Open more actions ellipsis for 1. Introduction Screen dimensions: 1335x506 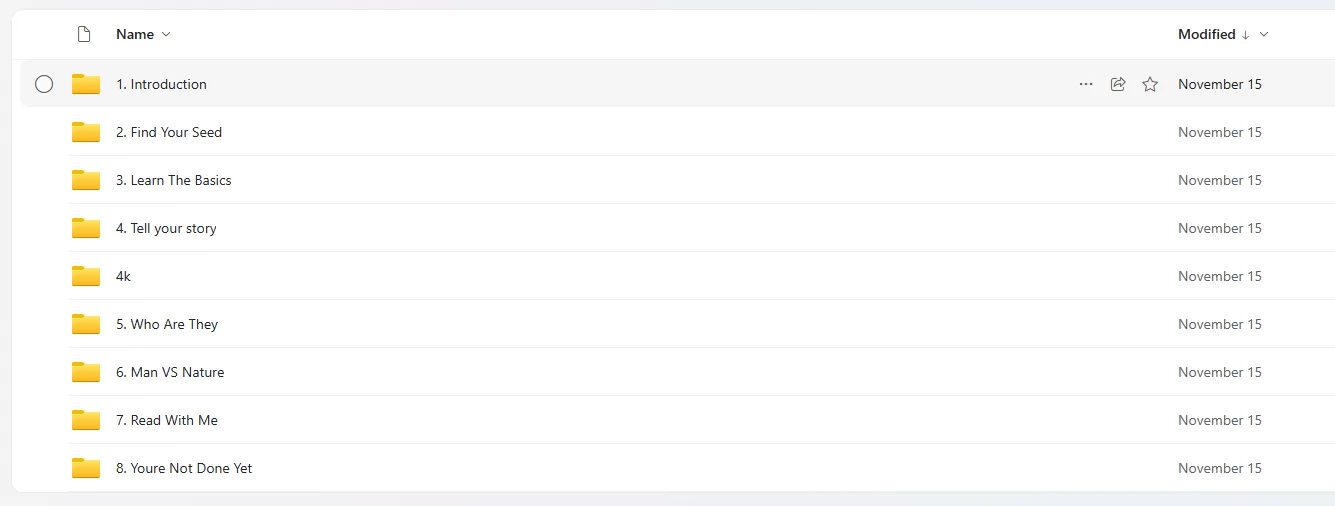[1086, 84]
